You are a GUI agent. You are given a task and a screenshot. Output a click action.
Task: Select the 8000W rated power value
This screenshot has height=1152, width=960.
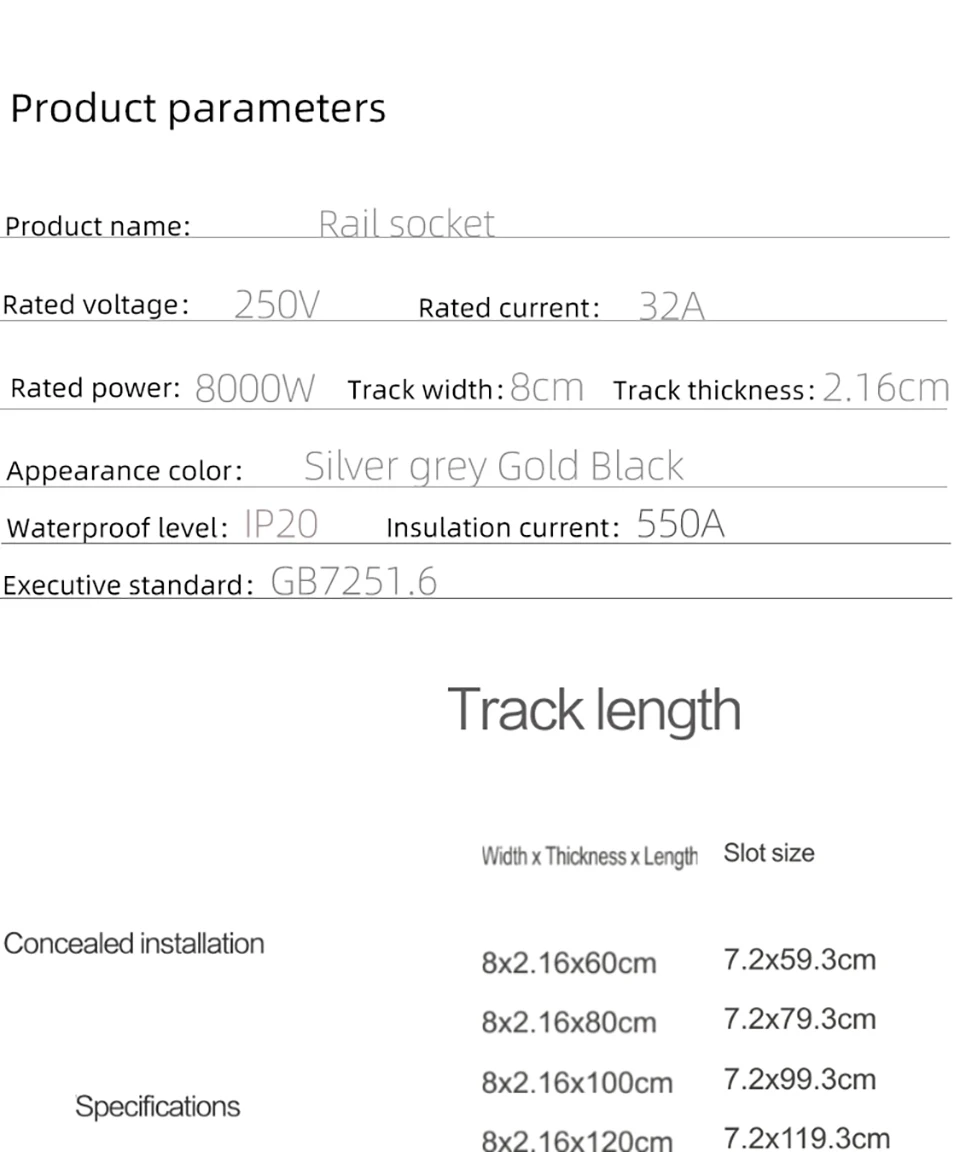tap(255, 387)
